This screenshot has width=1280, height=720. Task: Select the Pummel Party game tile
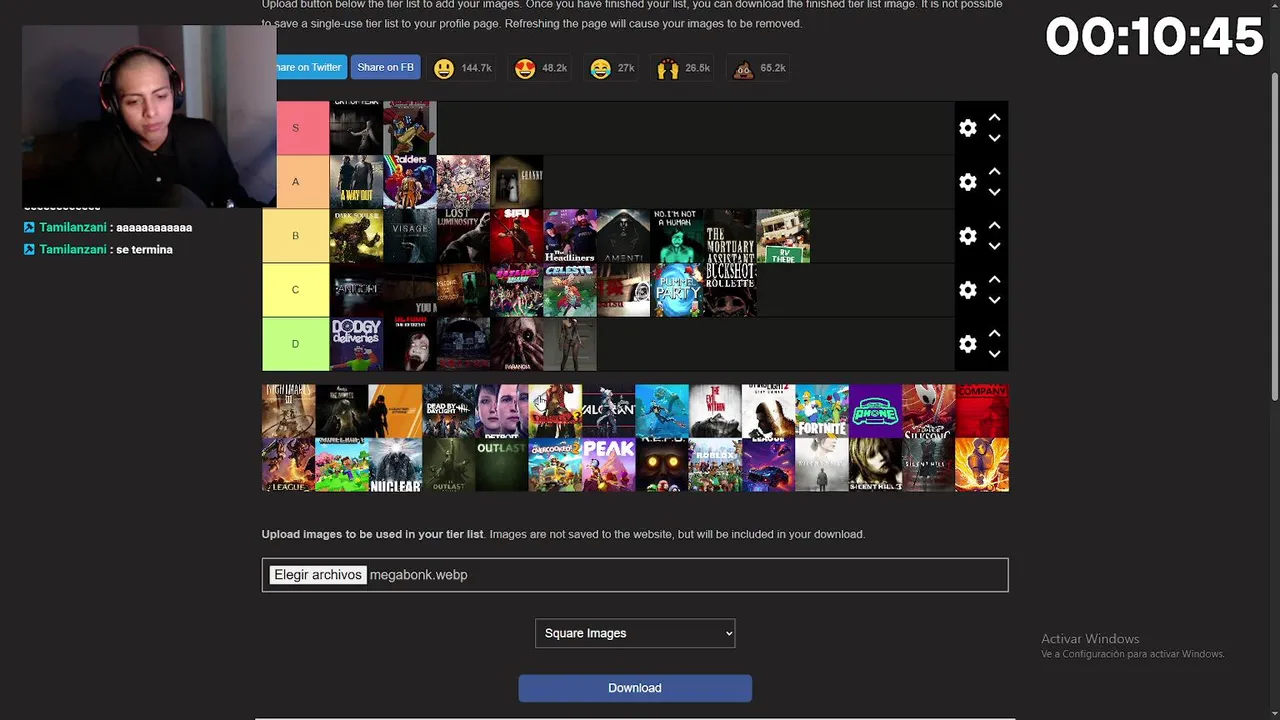677,290
